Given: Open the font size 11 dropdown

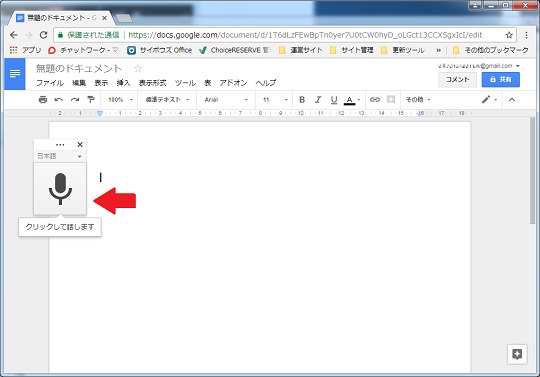Looking at the screenshot, I should click(x=274, y=100).
